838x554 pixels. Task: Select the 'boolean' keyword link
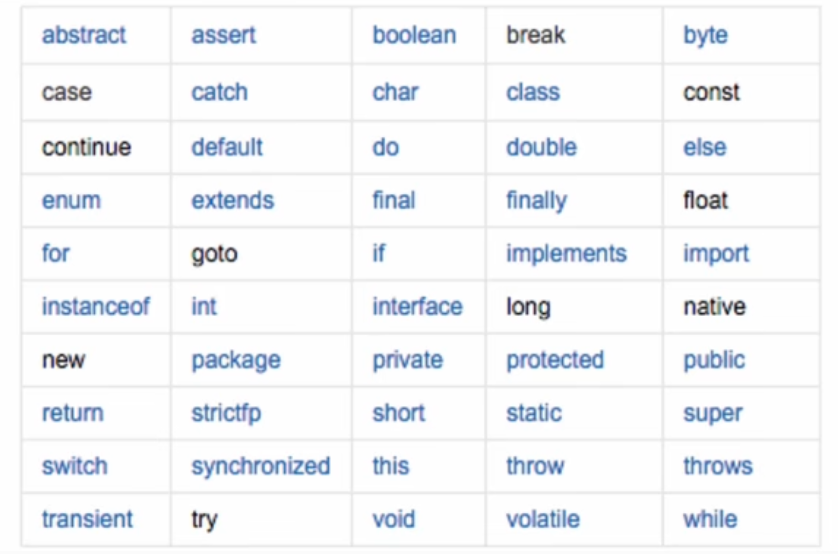click(414, 36)
